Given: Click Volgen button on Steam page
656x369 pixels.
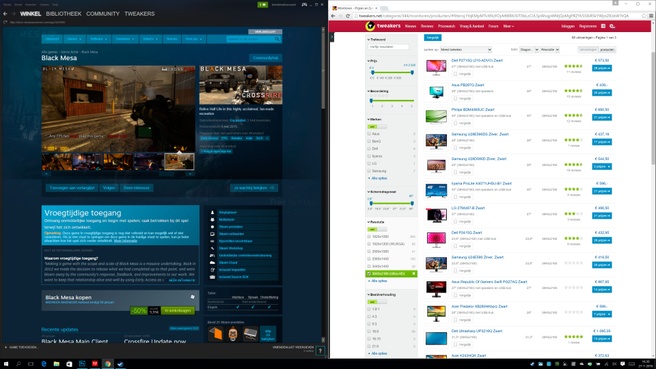Looking at the screenshot, I should [x=109, y=188].
